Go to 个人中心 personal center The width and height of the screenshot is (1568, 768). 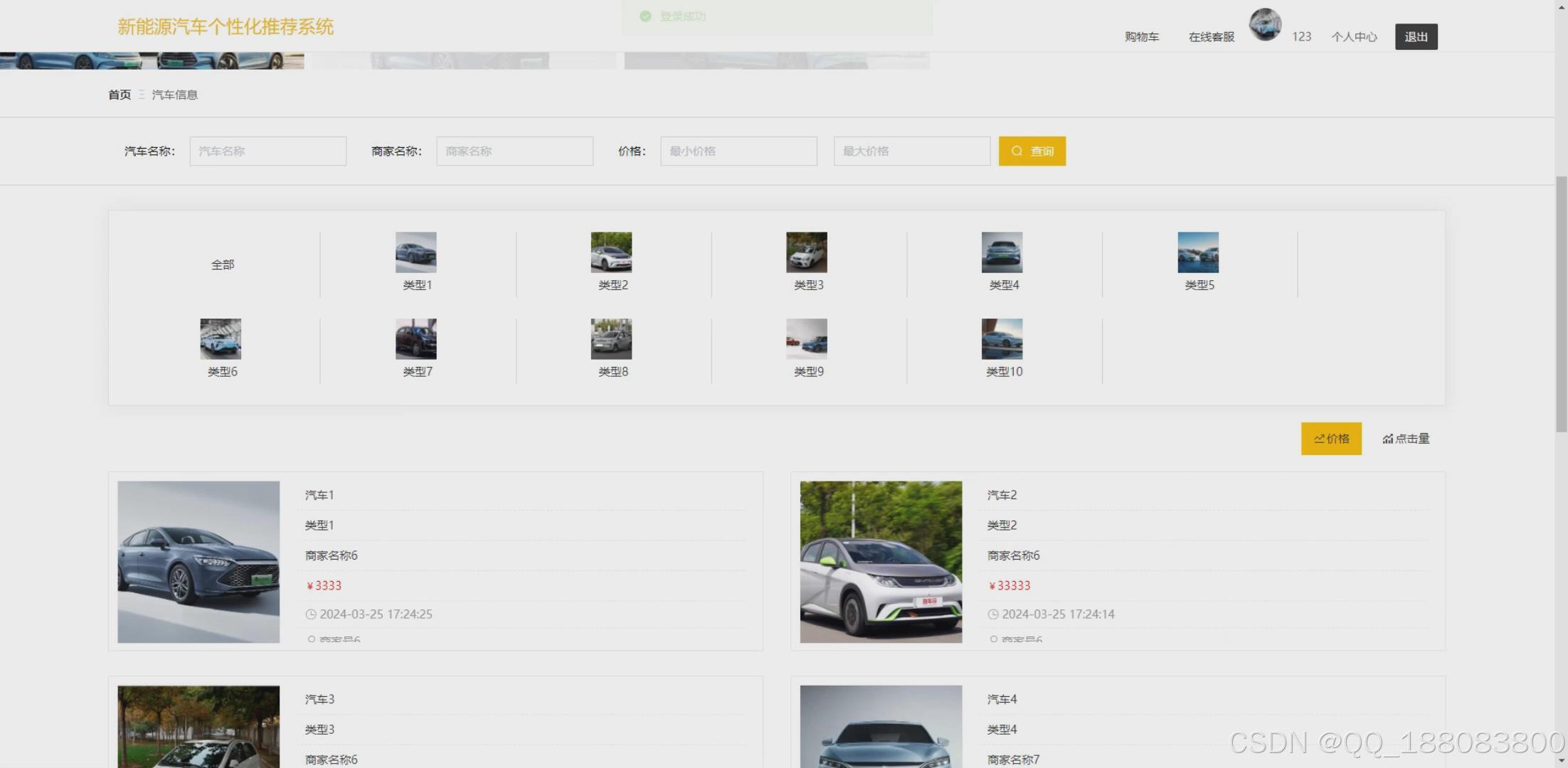tap(1354, 37)
